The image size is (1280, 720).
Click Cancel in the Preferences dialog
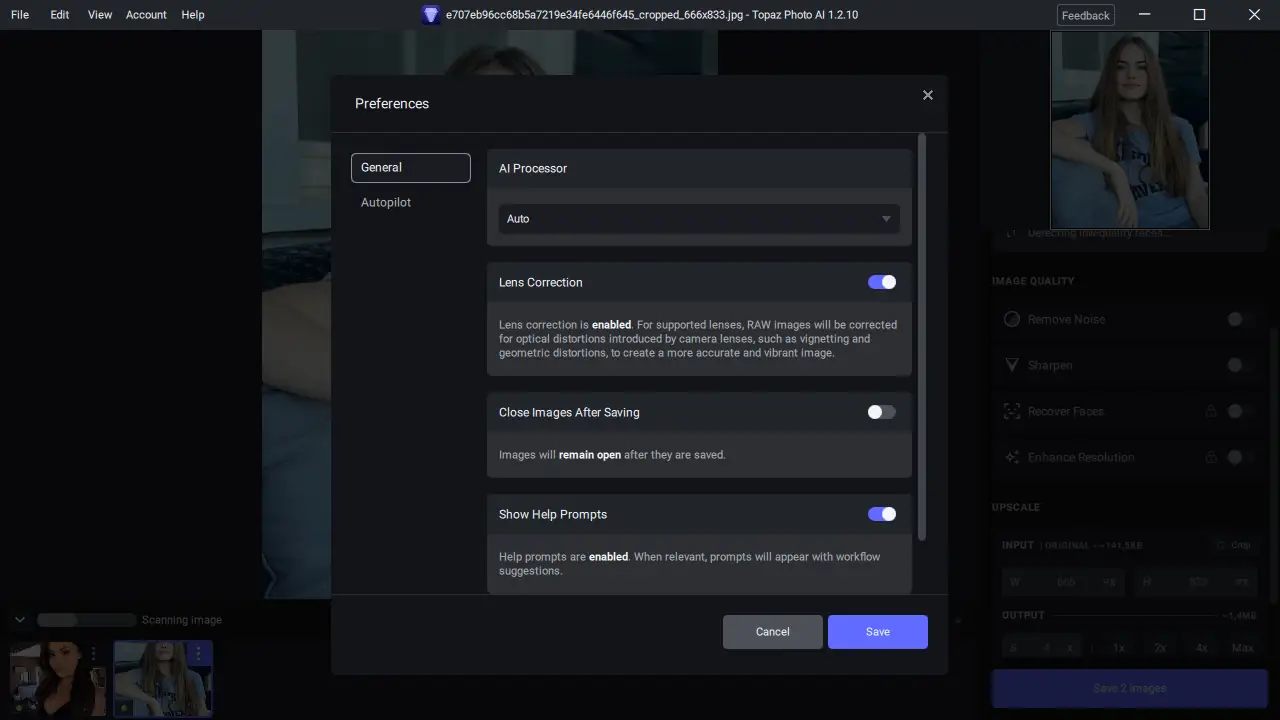click(773, 632)
